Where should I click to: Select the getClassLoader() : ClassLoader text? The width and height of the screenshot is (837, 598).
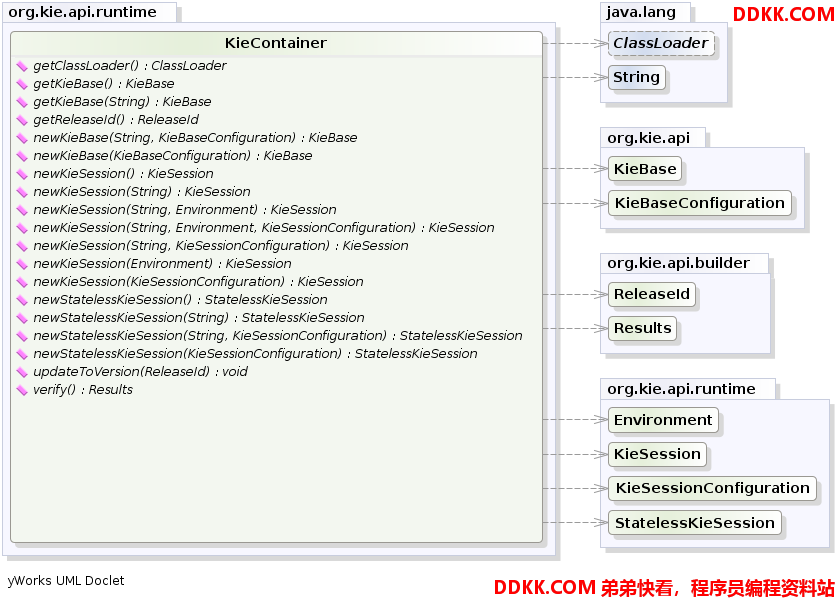click(130, 66)
